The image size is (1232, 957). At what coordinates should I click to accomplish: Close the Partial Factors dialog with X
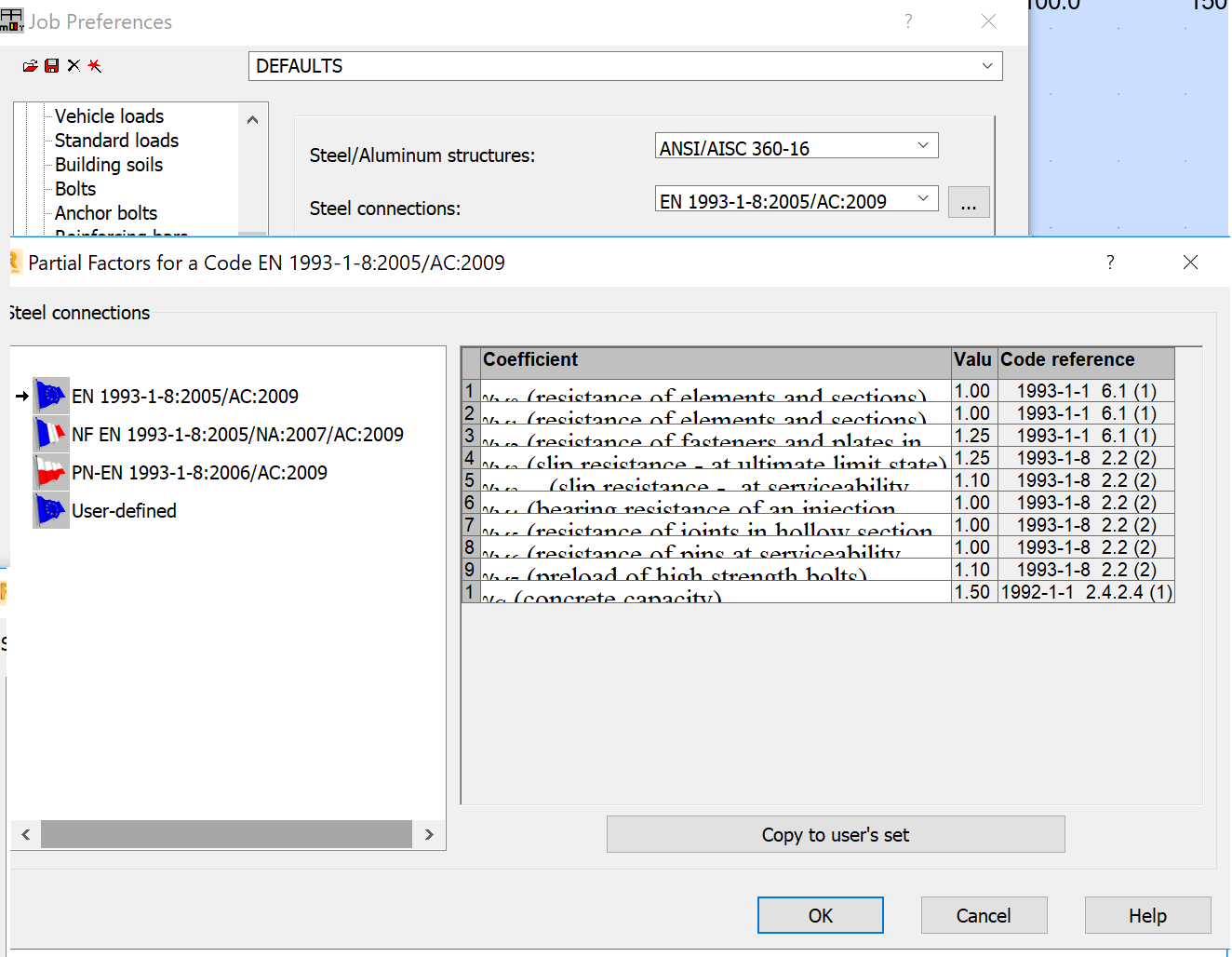[1190, 263]
